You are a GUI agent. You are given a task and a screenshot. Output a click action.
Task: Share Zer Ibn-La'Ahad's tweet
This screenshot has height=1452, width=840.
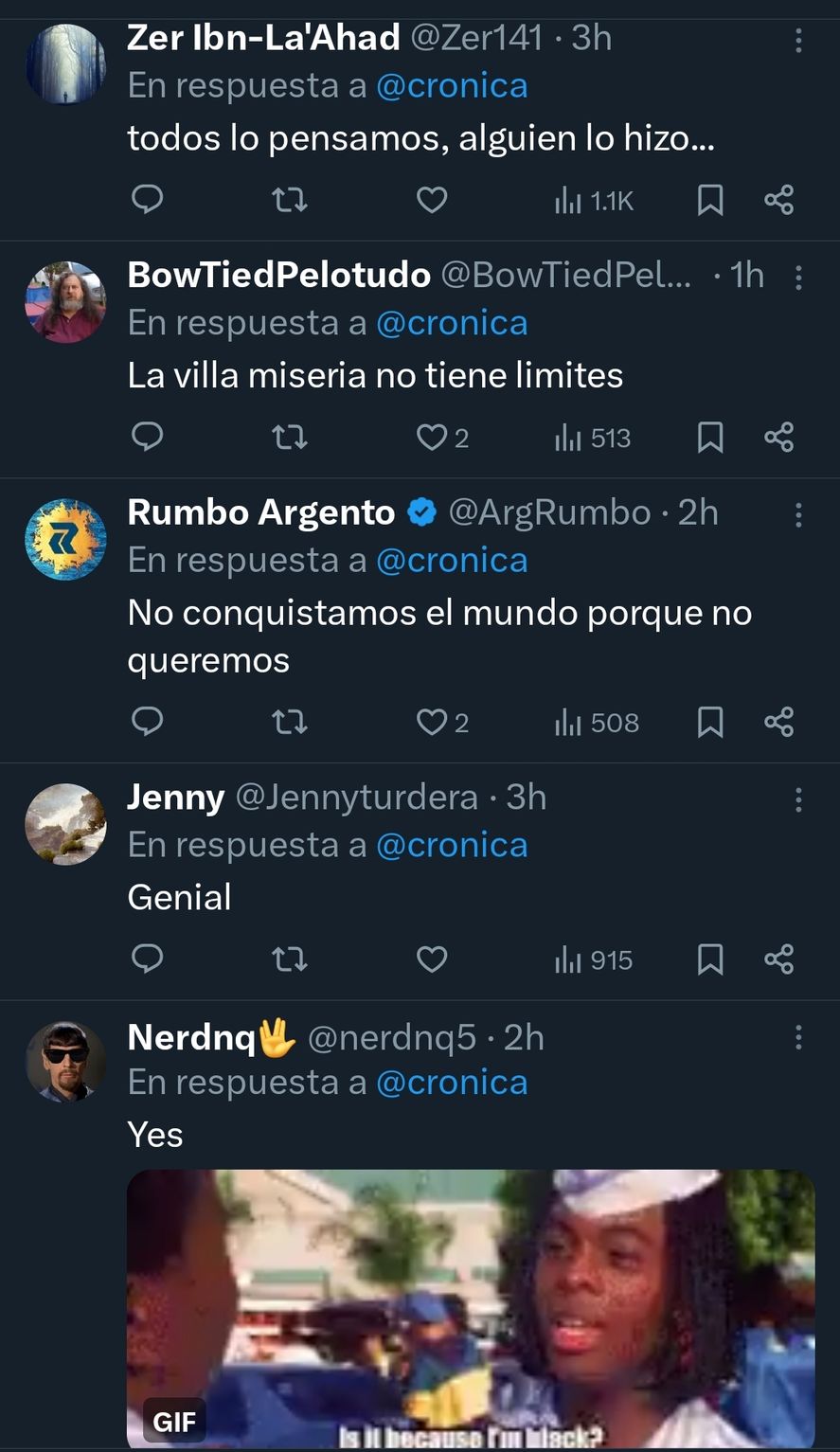(778, 200)
